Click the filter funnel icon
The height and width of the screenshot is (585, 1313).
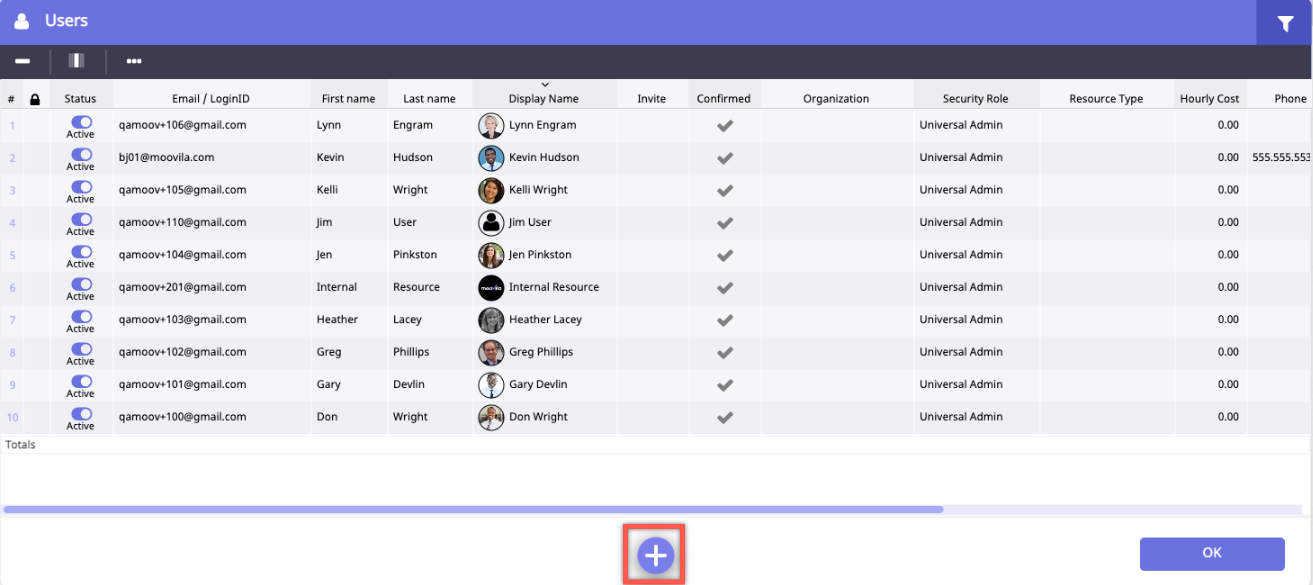pos(1284,23)
